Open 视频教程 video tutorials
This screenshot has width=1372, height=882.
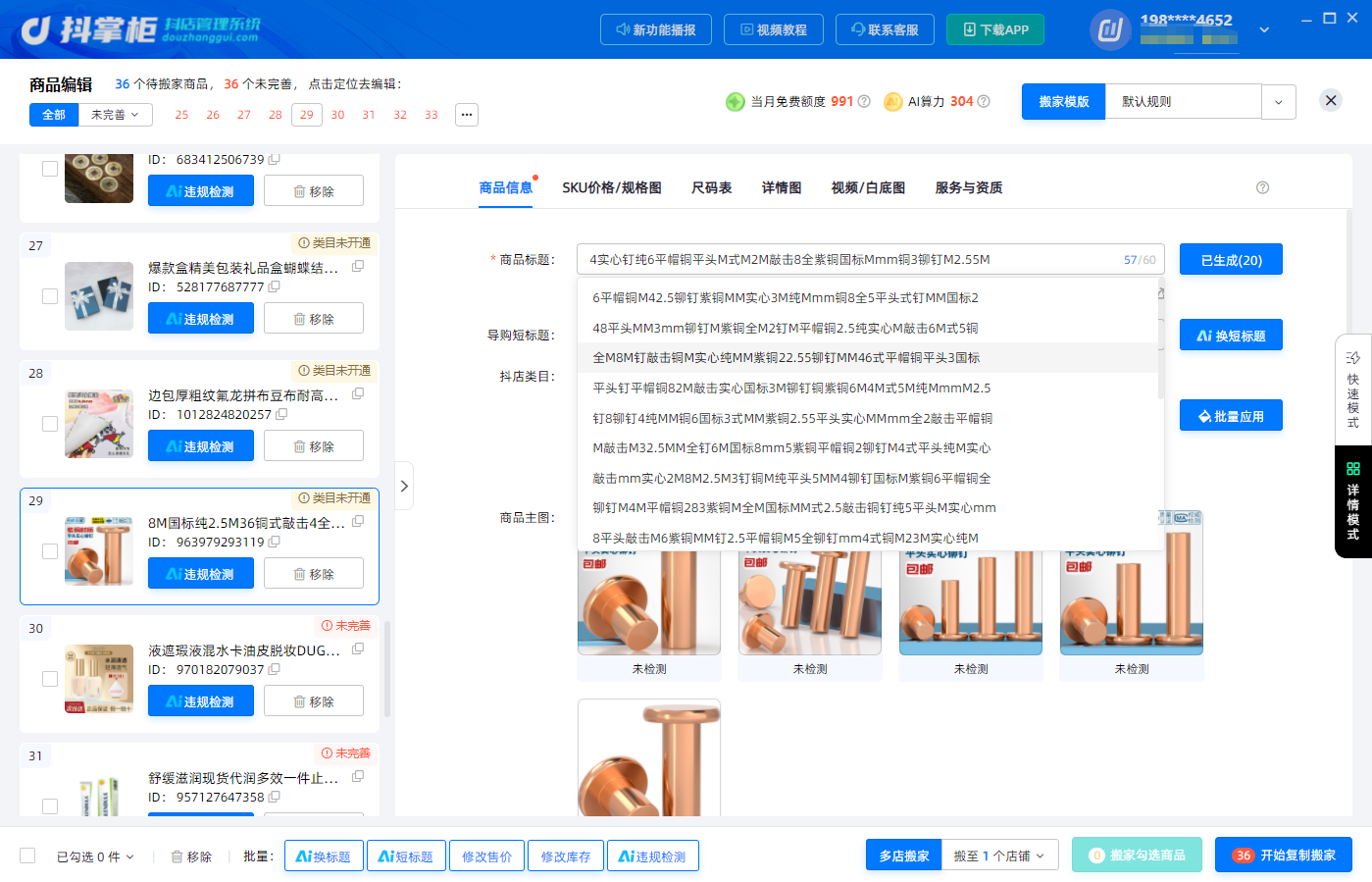click(773, 29)
